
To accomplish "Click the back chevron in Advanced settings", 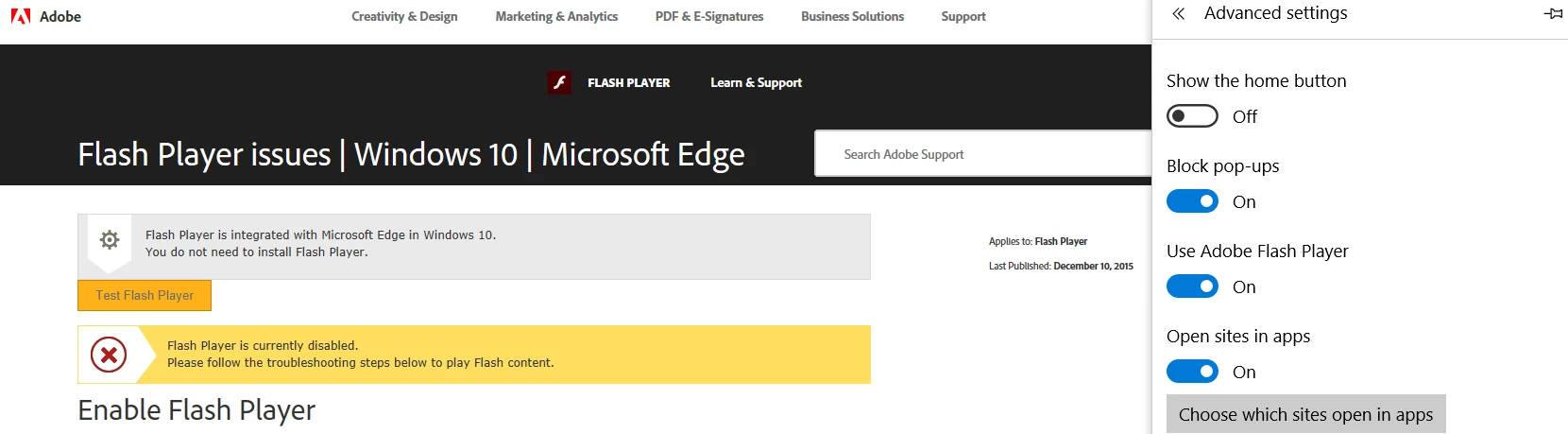I will [1178, 14].
